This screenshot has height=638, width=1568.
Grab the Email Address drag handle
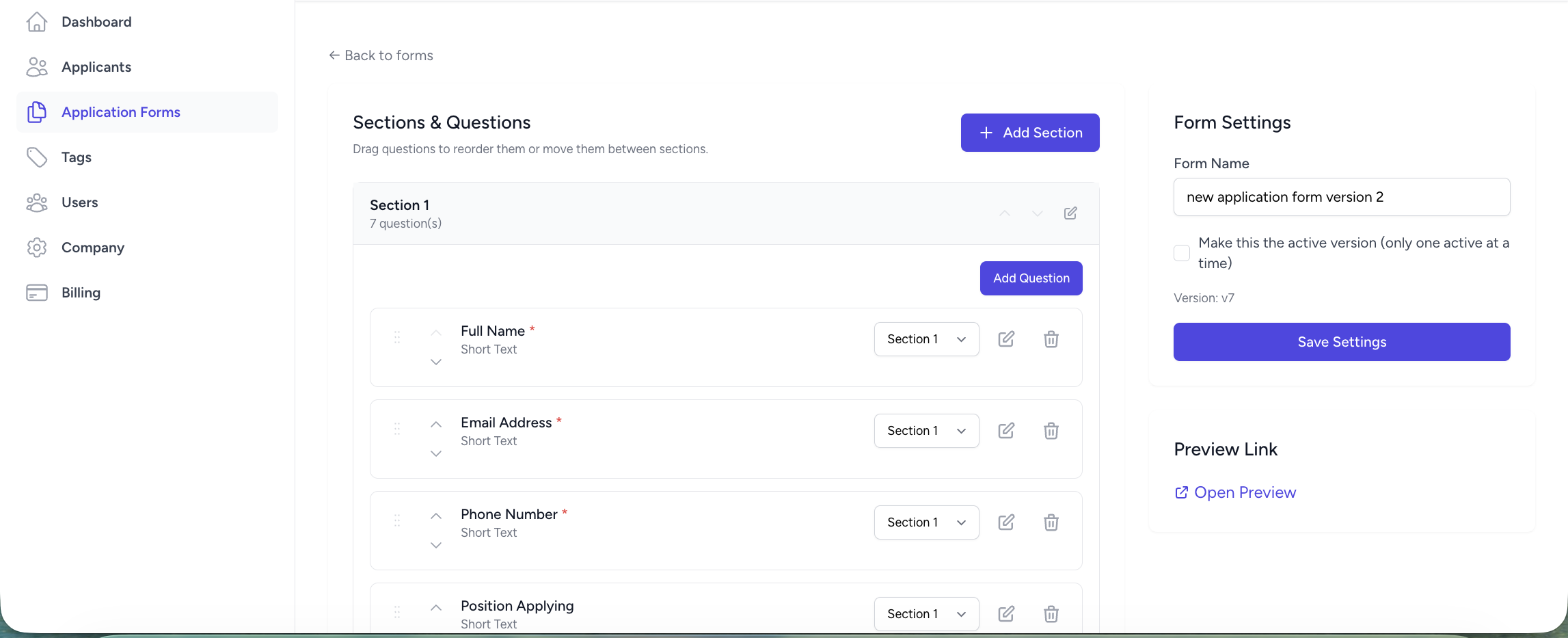point(397,429)
